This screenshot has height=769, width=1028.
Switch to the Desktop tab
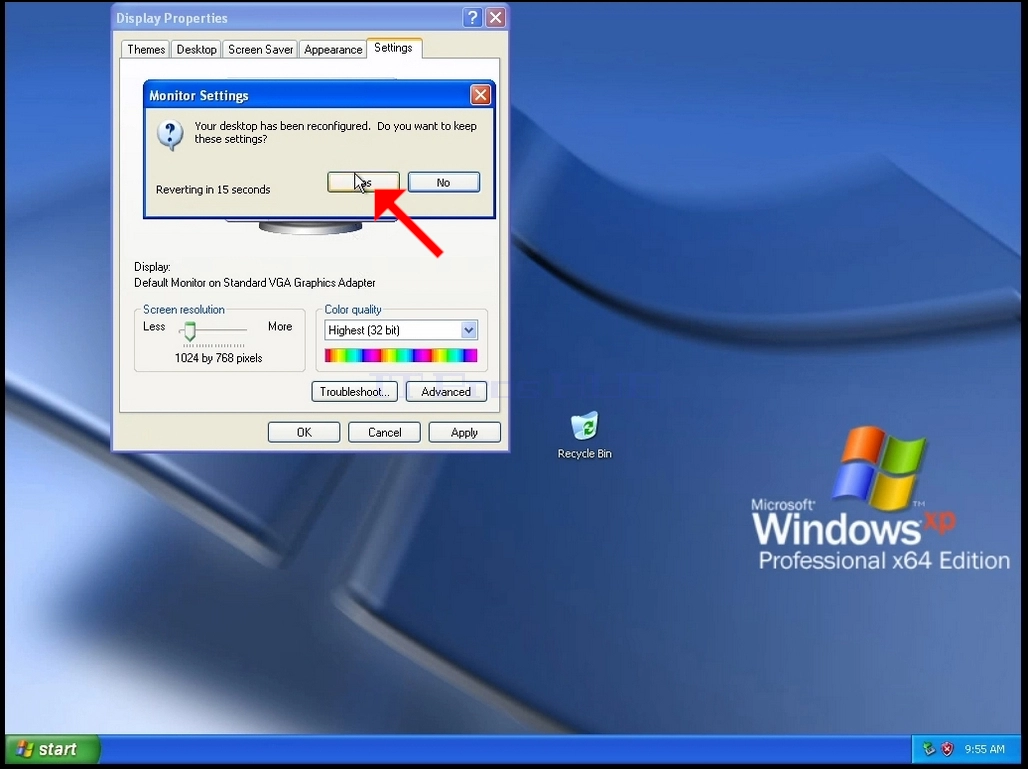pyautogui.click(x=196, y=49)
